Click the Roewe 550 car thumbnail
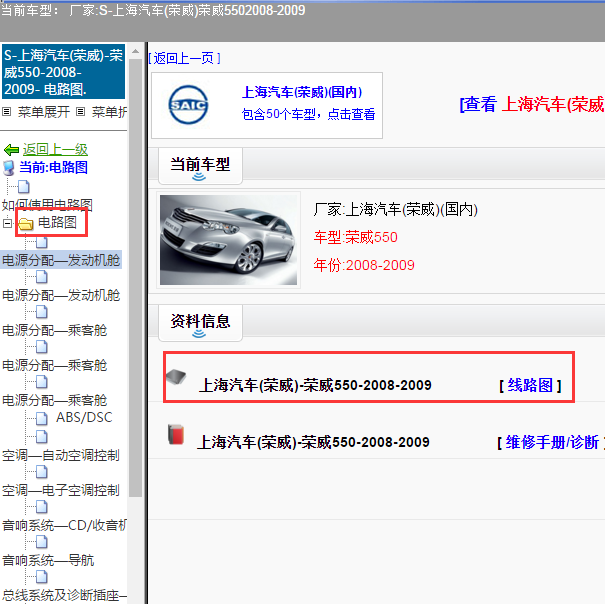 coord(228,240)
